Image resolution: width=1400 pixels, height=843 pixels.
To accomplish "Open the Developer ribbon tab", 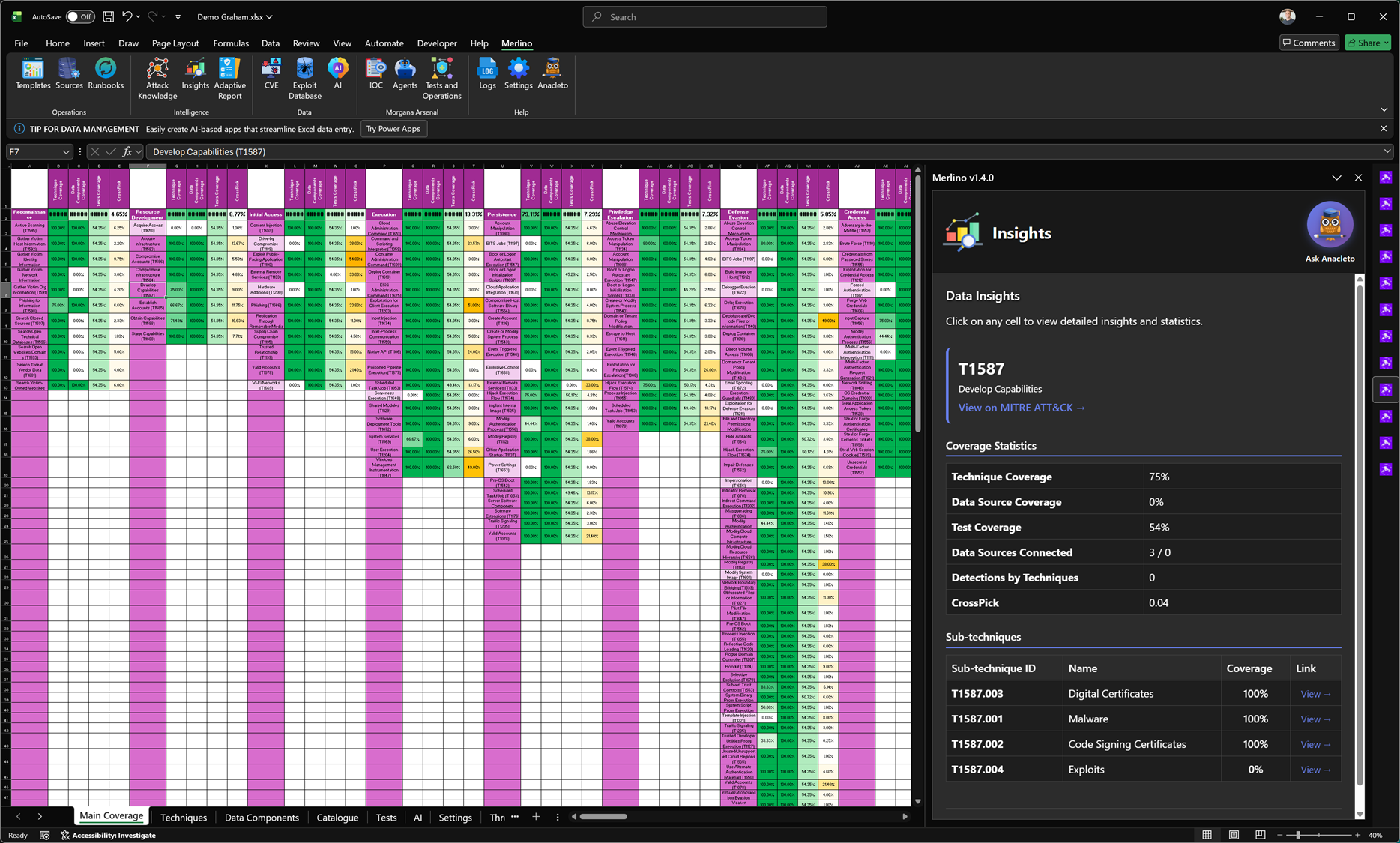I will coord(436,43).
